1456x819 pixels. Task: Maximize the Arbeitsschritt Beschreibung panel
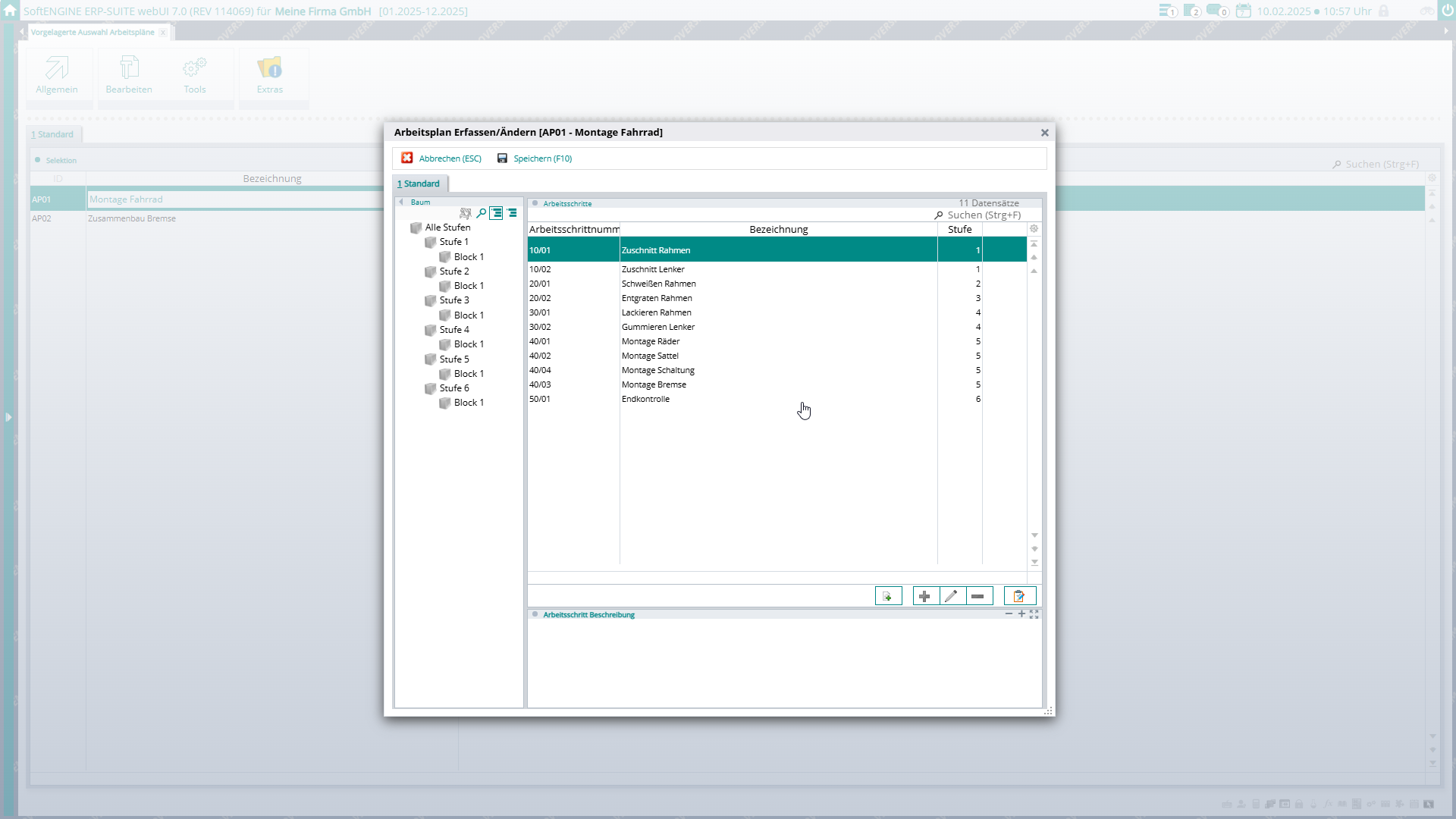coord(1034,614)
